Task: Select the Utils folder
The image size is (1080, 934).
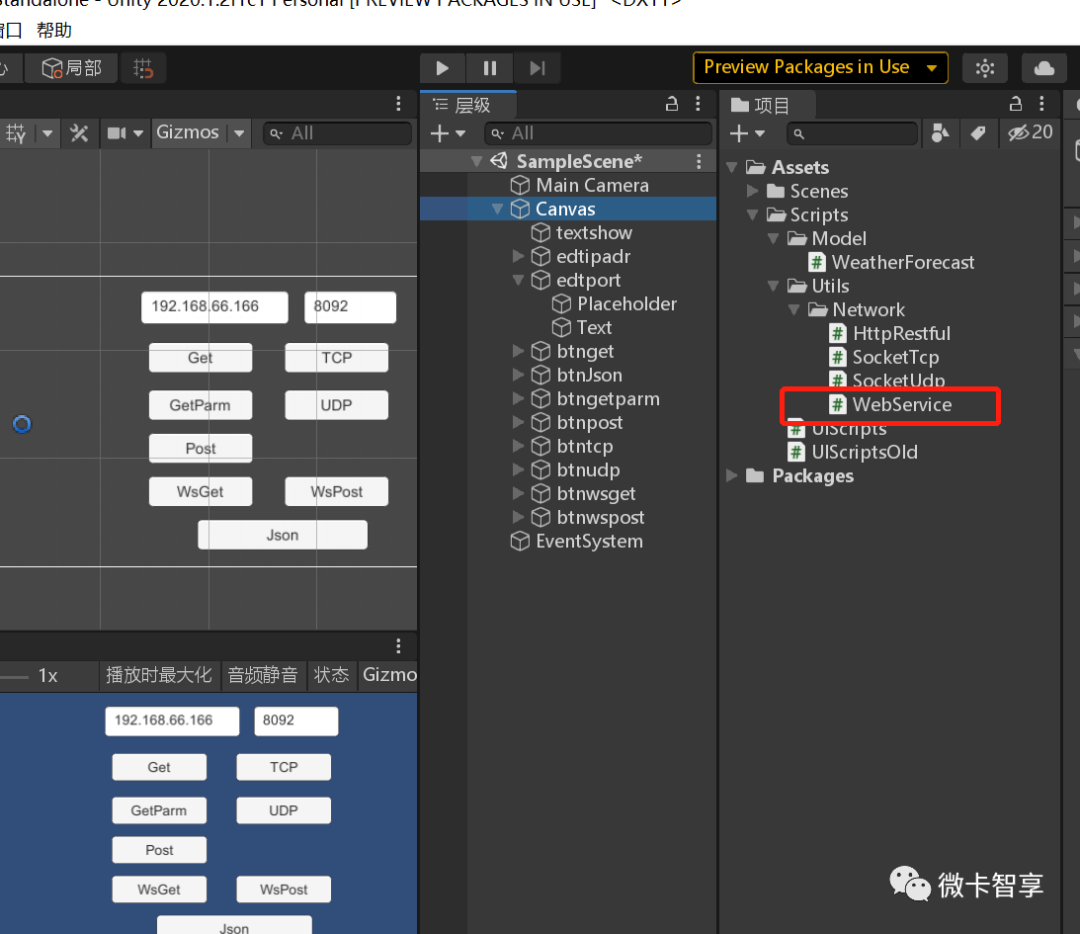Action: (x=818, y=286)
